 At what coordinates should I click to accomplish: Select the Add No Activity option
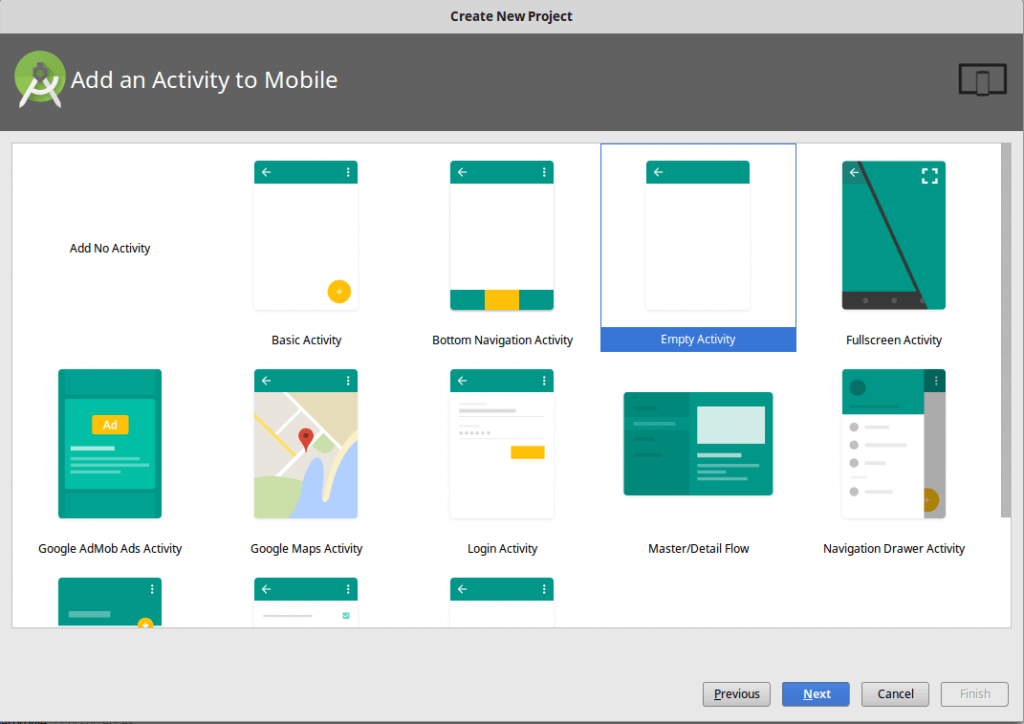[x=110, y=248]
